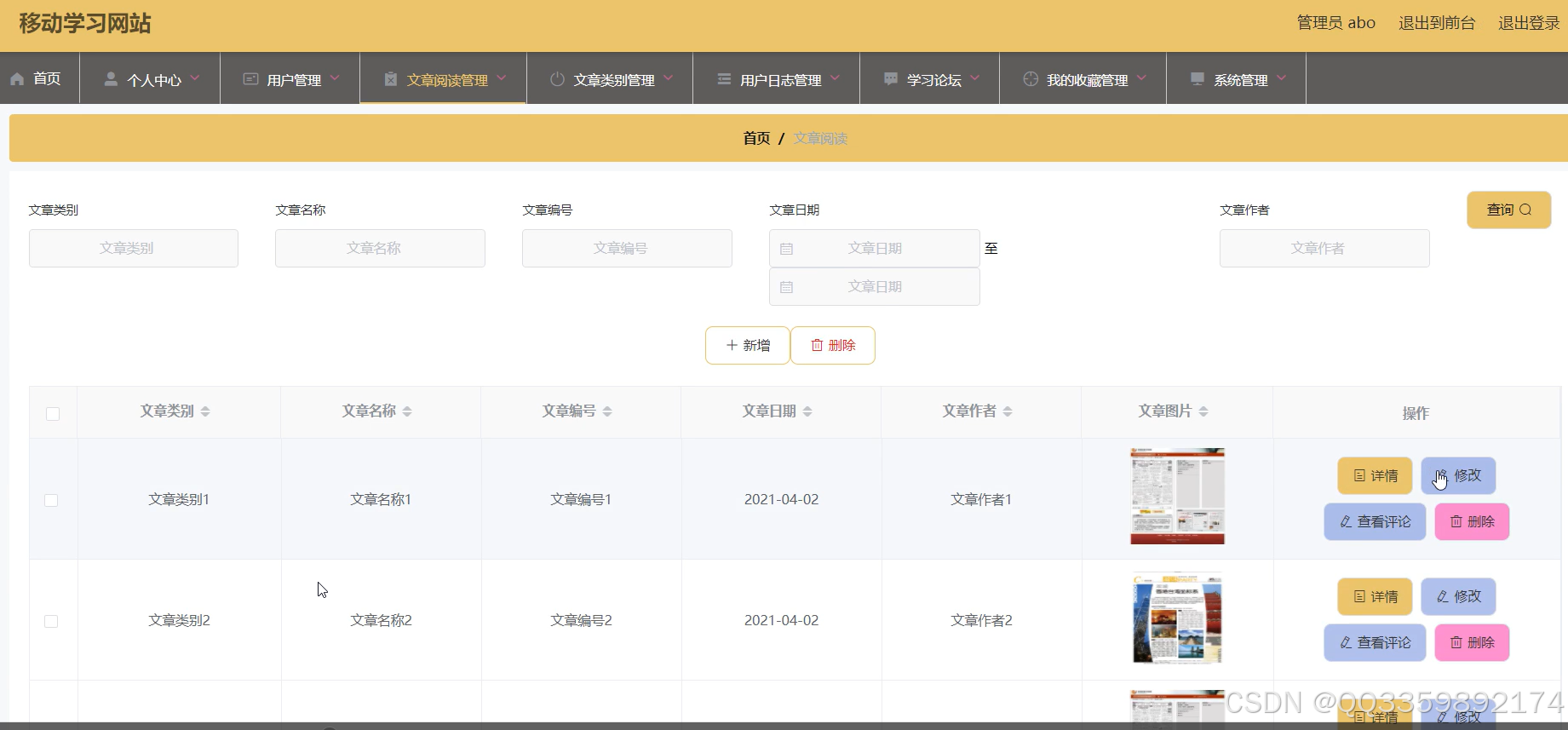This screenshot has width=1568, height=730.
Task: Click the list icon for 用户日志管理
Action: (724, 79)
